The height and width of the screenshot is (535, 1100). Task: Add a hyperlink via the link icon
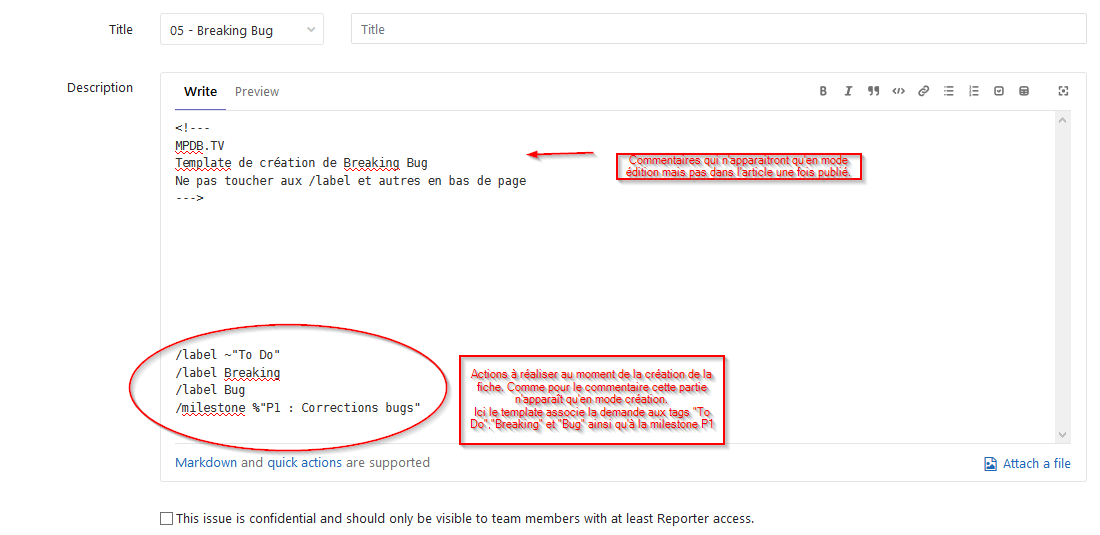(x=924, y=91)
